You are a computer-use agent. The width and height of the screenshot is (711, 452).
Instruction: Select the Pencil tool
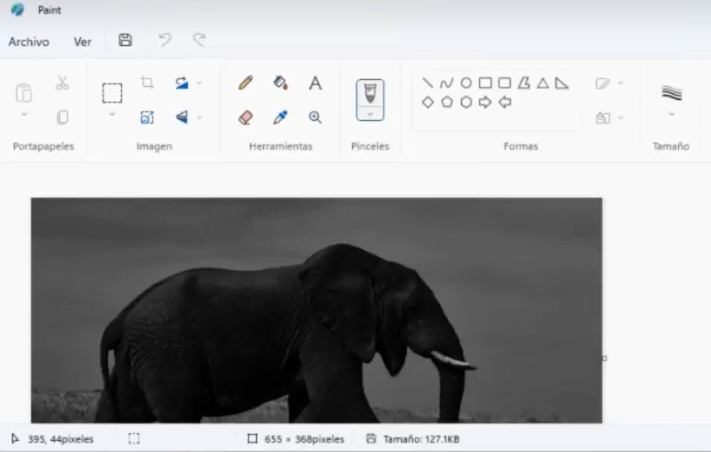click(246, 83)
